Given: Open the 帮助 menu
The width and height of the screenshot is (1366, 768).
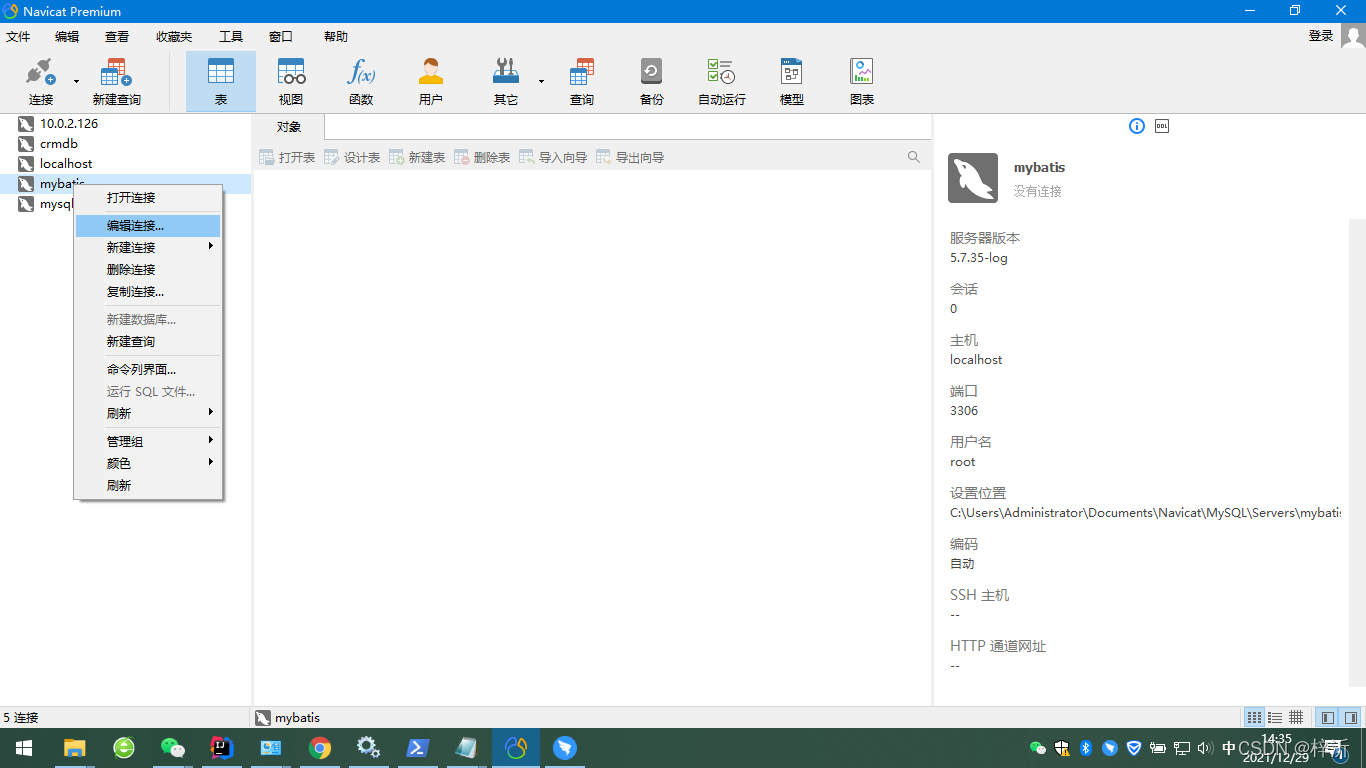Looking at the screenshot, I should [x=336, y=36].
